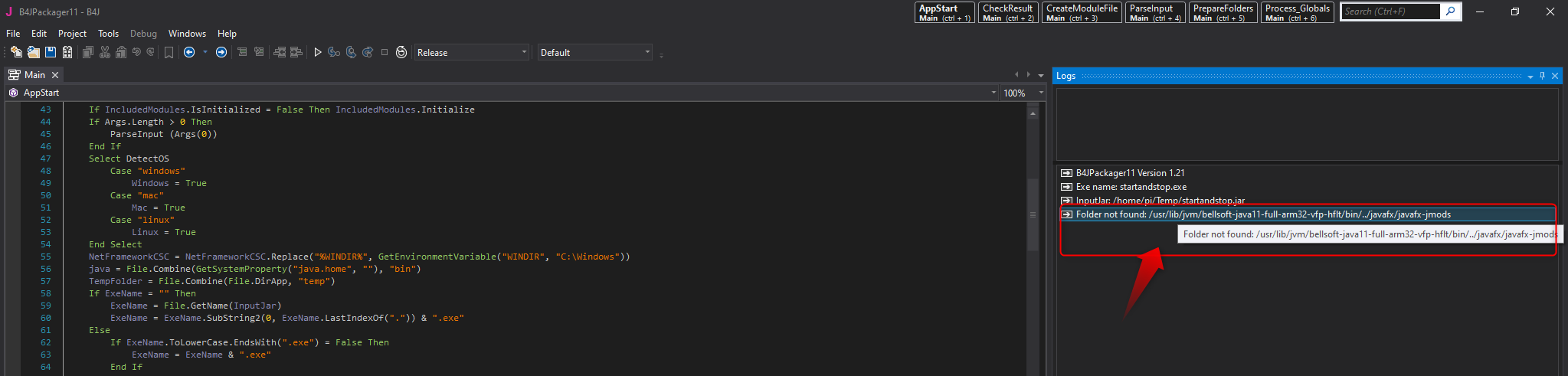Click the new module icon in the toolbar
Image resolution: width=1568 pixels, height=376 pixels.
coord(16,53)
